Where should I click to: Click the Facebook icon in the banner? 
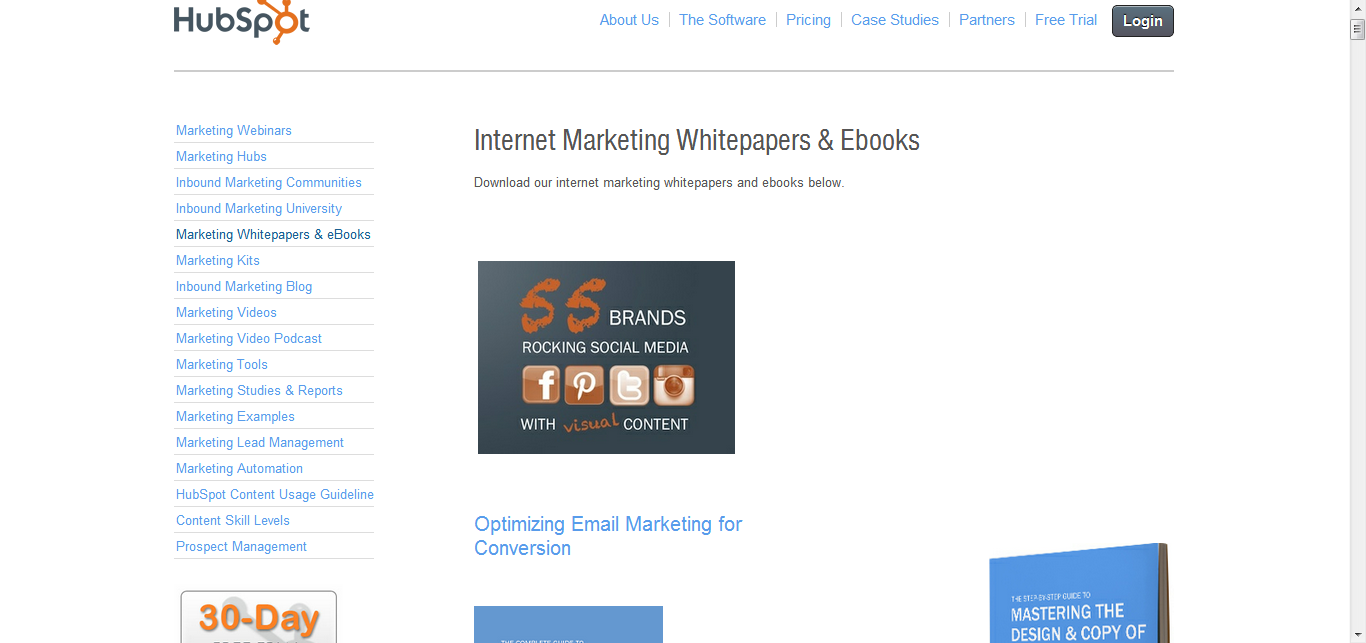541,385
